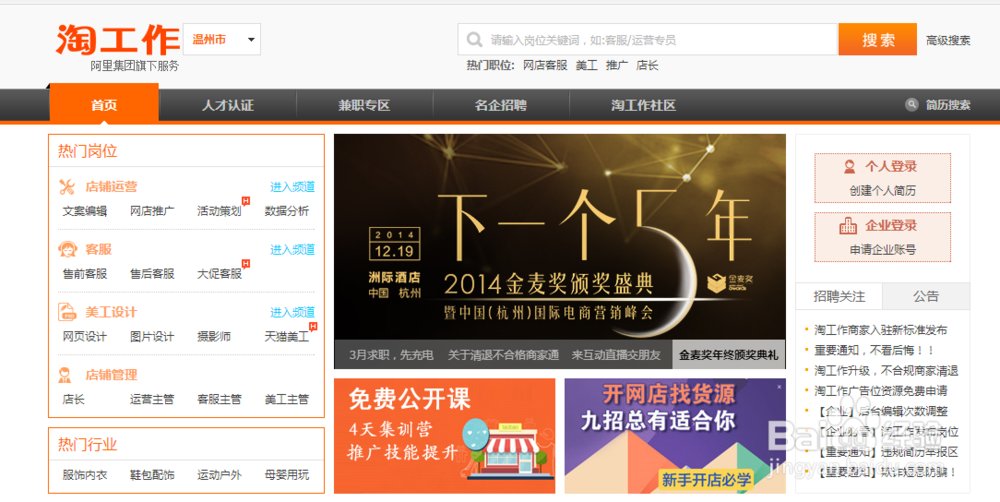Select hot position 网店客服

(545, 65)
